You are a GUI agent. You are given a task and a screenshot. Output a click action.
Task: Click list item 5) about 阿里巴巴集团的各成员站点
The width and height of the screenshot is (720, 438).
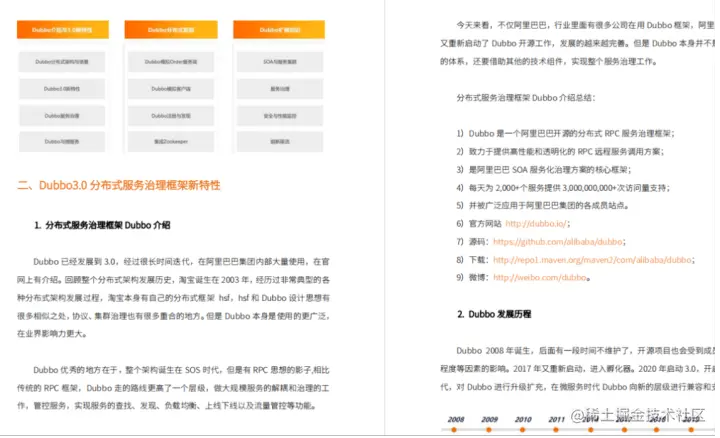542,205
